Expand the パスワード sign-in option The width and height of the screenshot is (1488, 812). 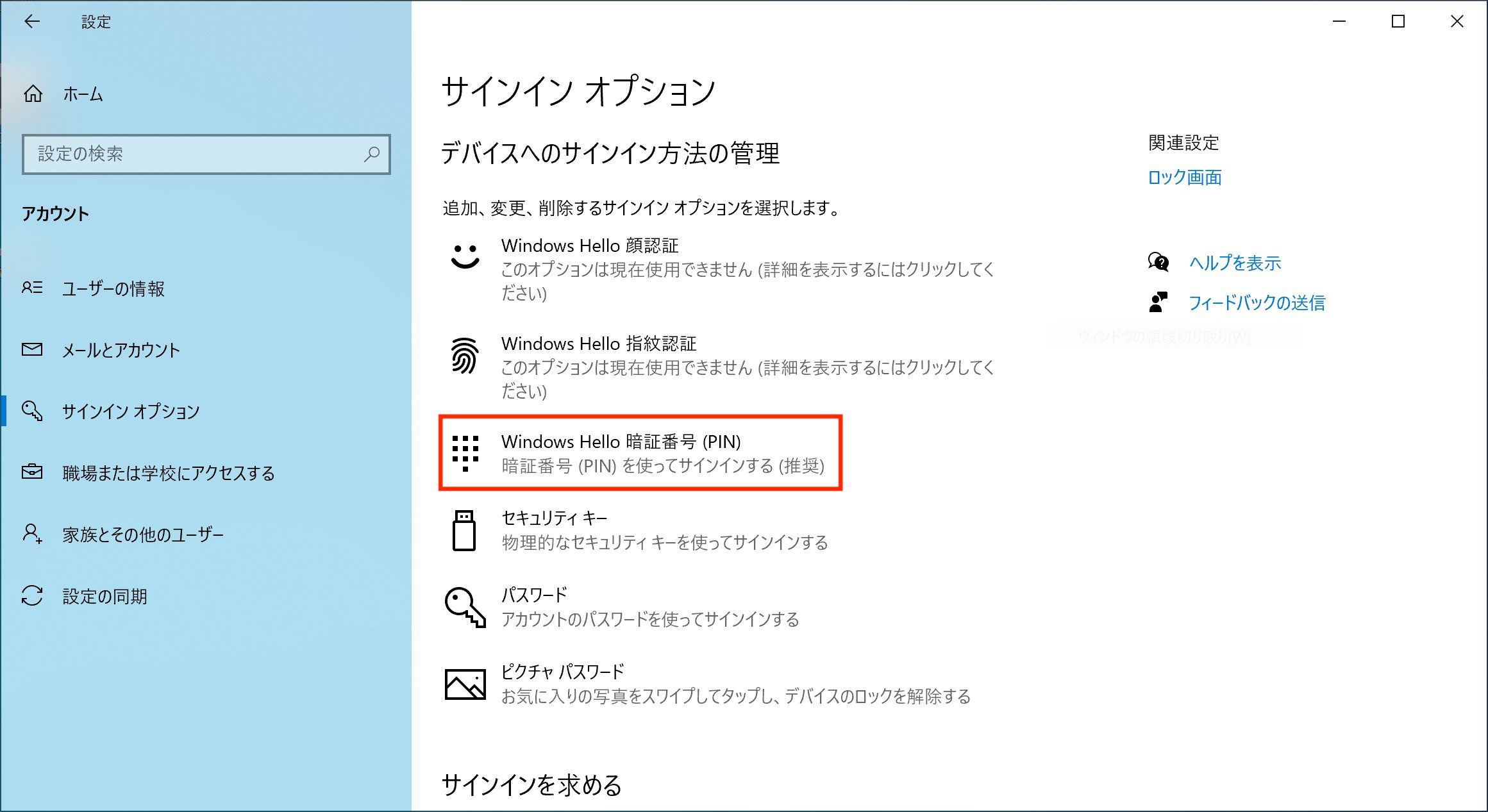[x=721, y=607]
